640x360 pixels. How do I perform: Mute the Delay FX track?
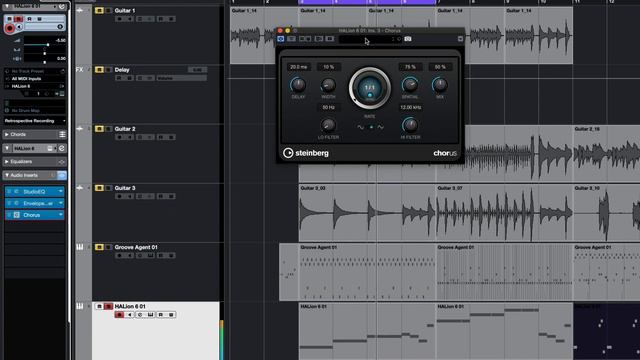click(x=99, y=70)
